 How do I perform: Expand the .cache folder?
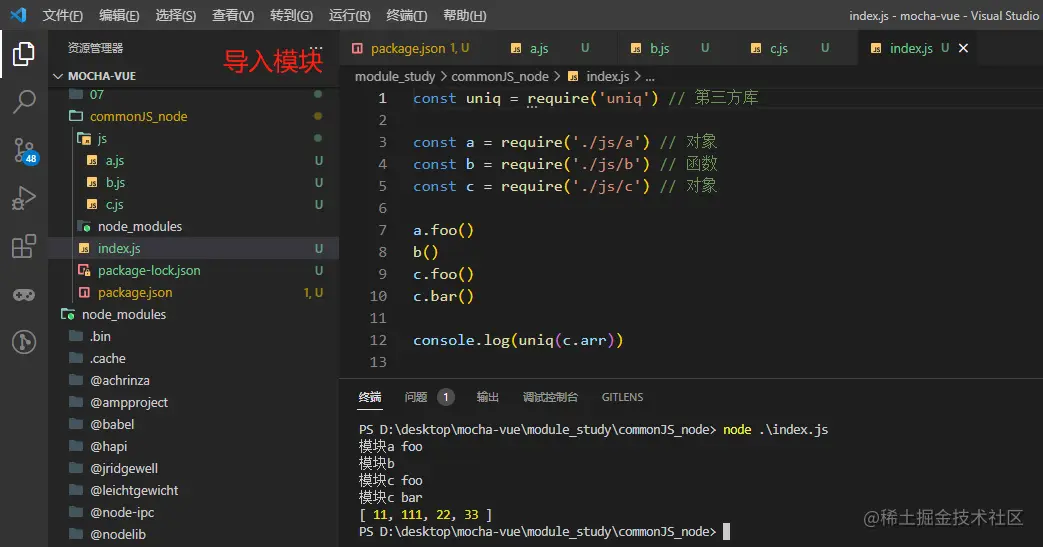pyautogui.click(x=193, y=358)
